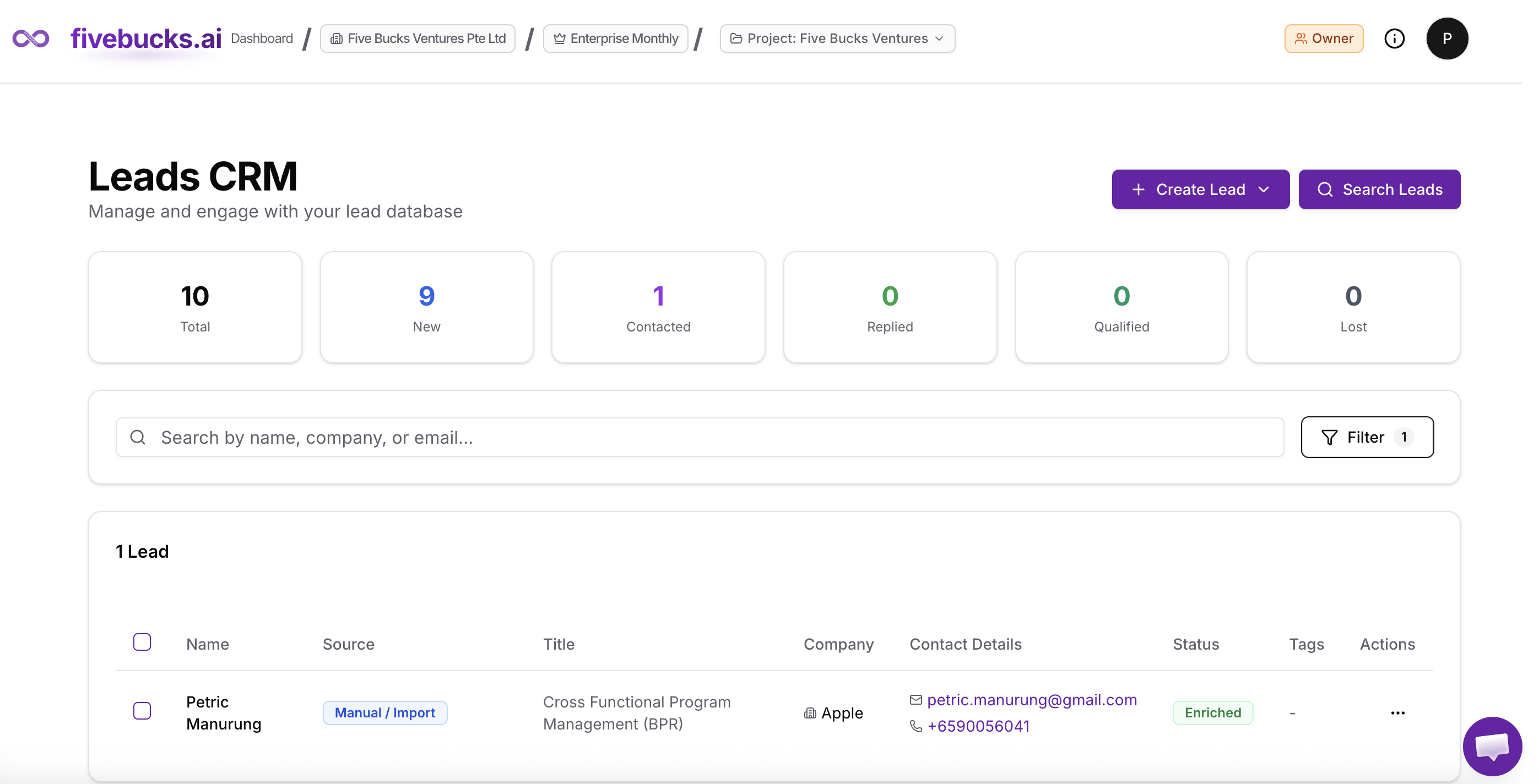Check the checkbox for Petric Manurung's row

pos(142,711)
